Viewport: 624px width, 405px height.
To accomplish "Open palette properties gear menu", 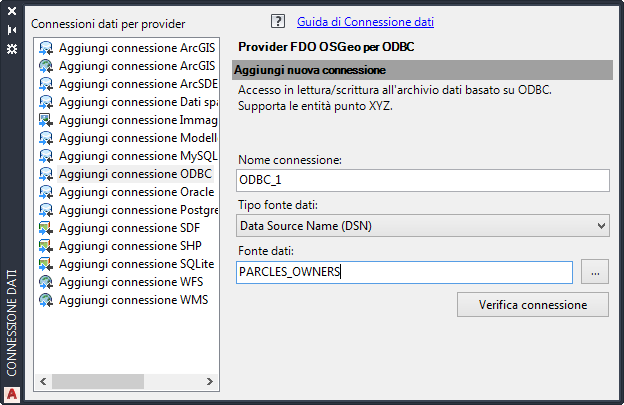I will [12, 47].
